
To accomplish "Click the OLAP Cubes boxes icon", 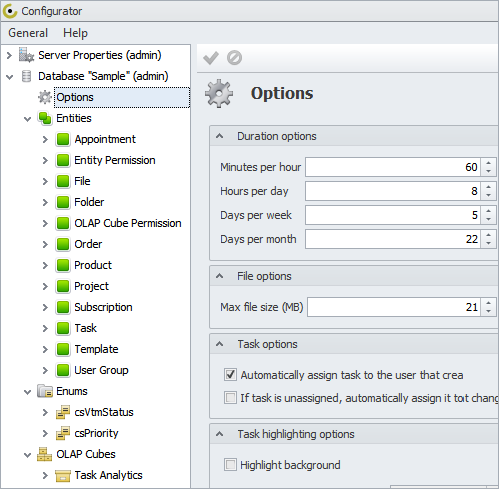I will 44,454.
